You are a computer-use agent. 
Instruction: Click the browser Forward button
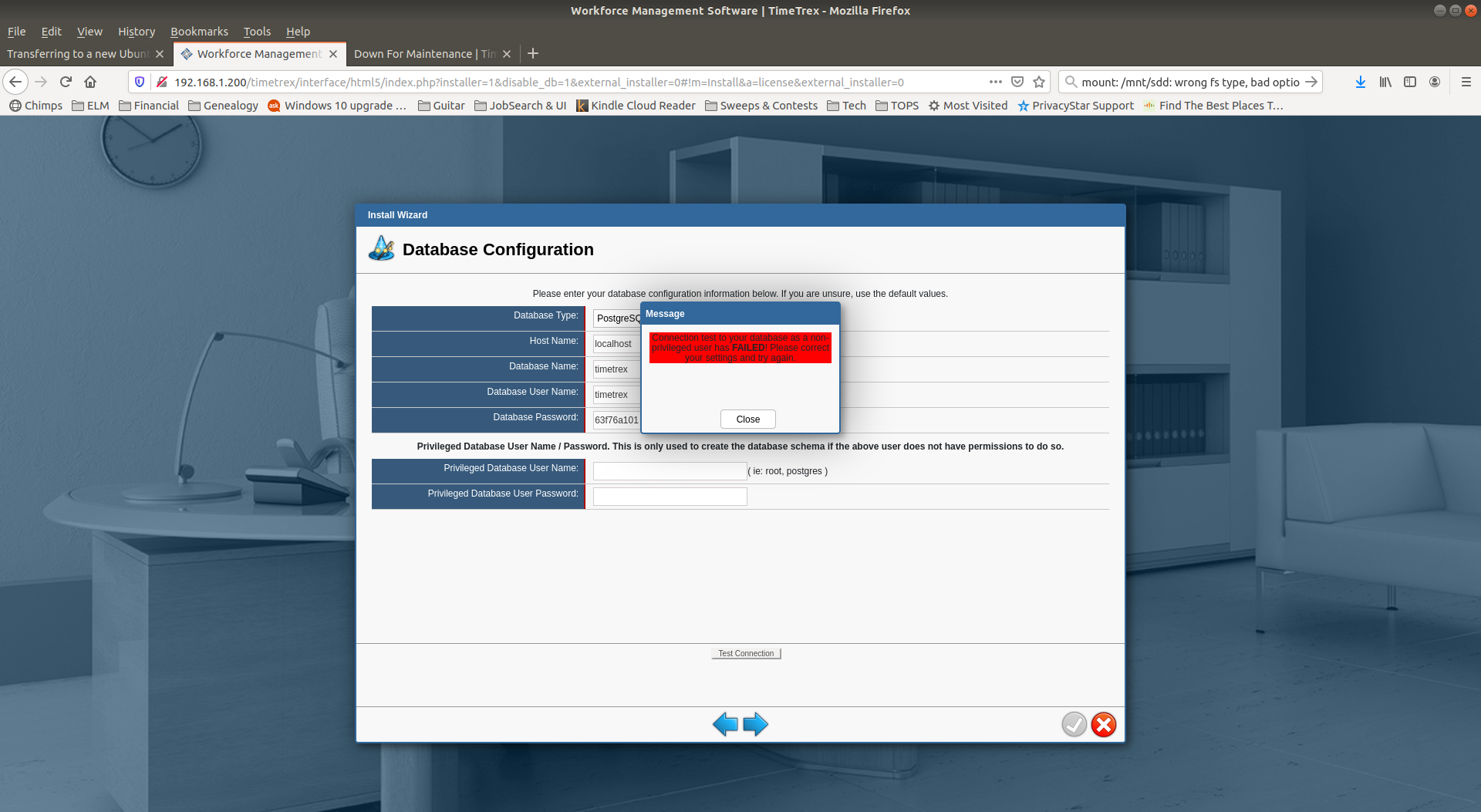[41, 82]
